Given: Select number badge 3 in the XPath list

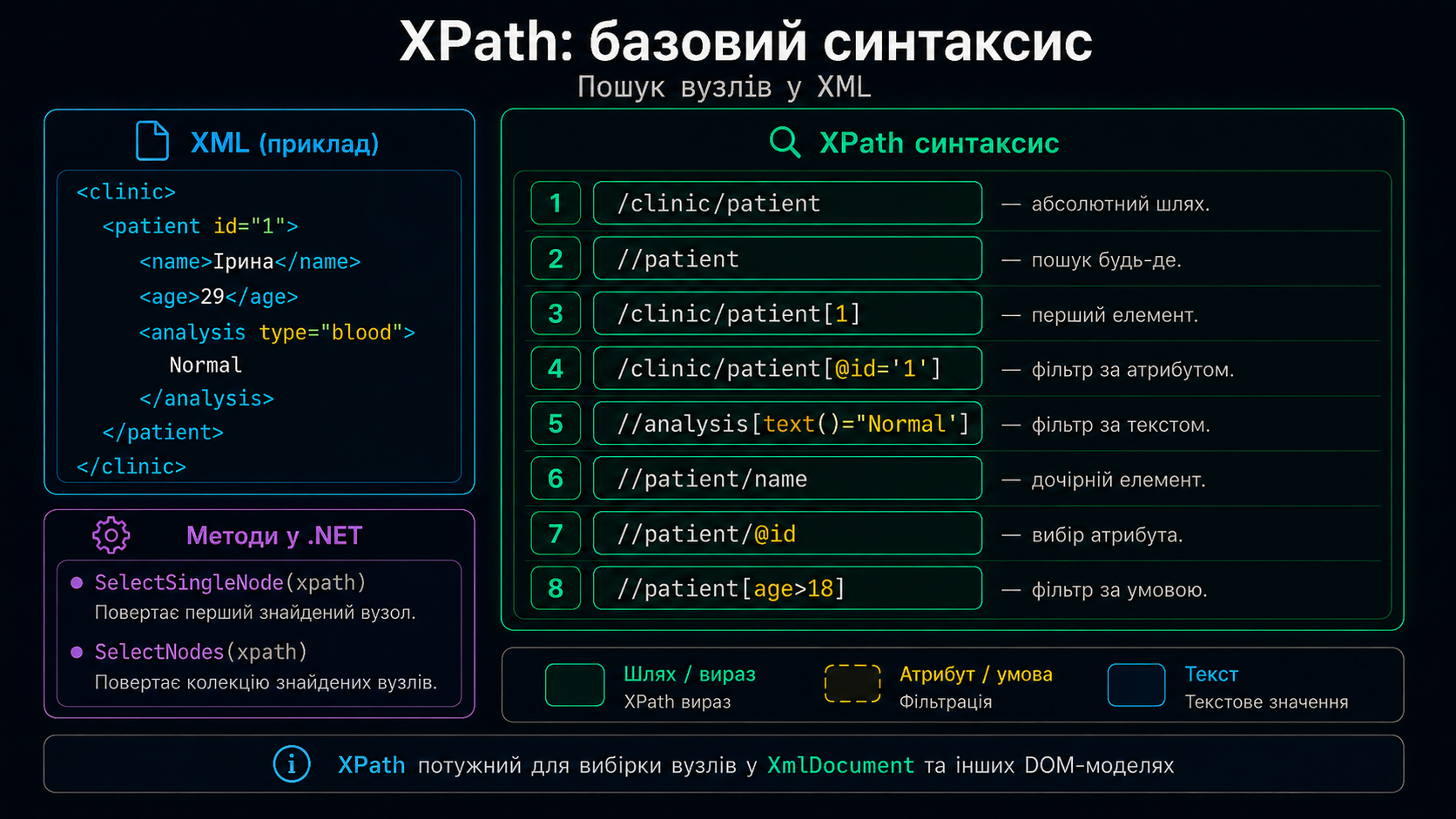Looking at the screenshot, I should tap(556, 313).
